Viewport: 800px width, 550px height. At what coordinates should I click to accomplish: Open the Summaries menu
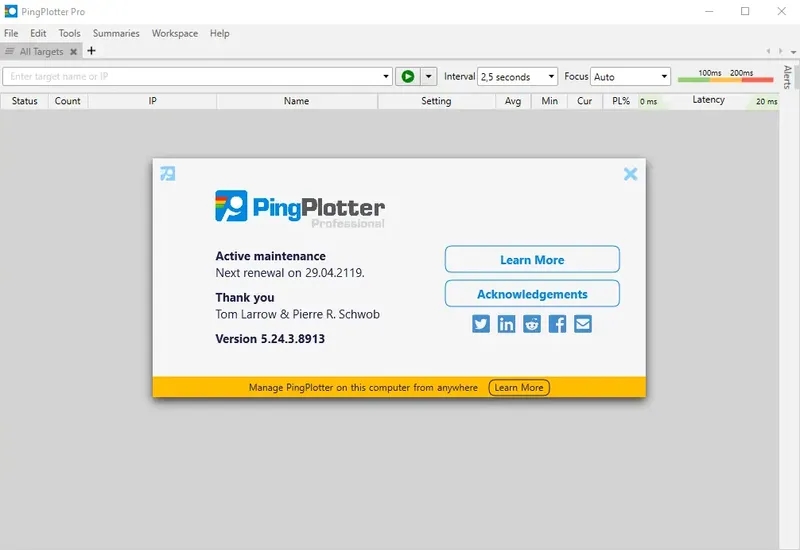click(116, 33)
